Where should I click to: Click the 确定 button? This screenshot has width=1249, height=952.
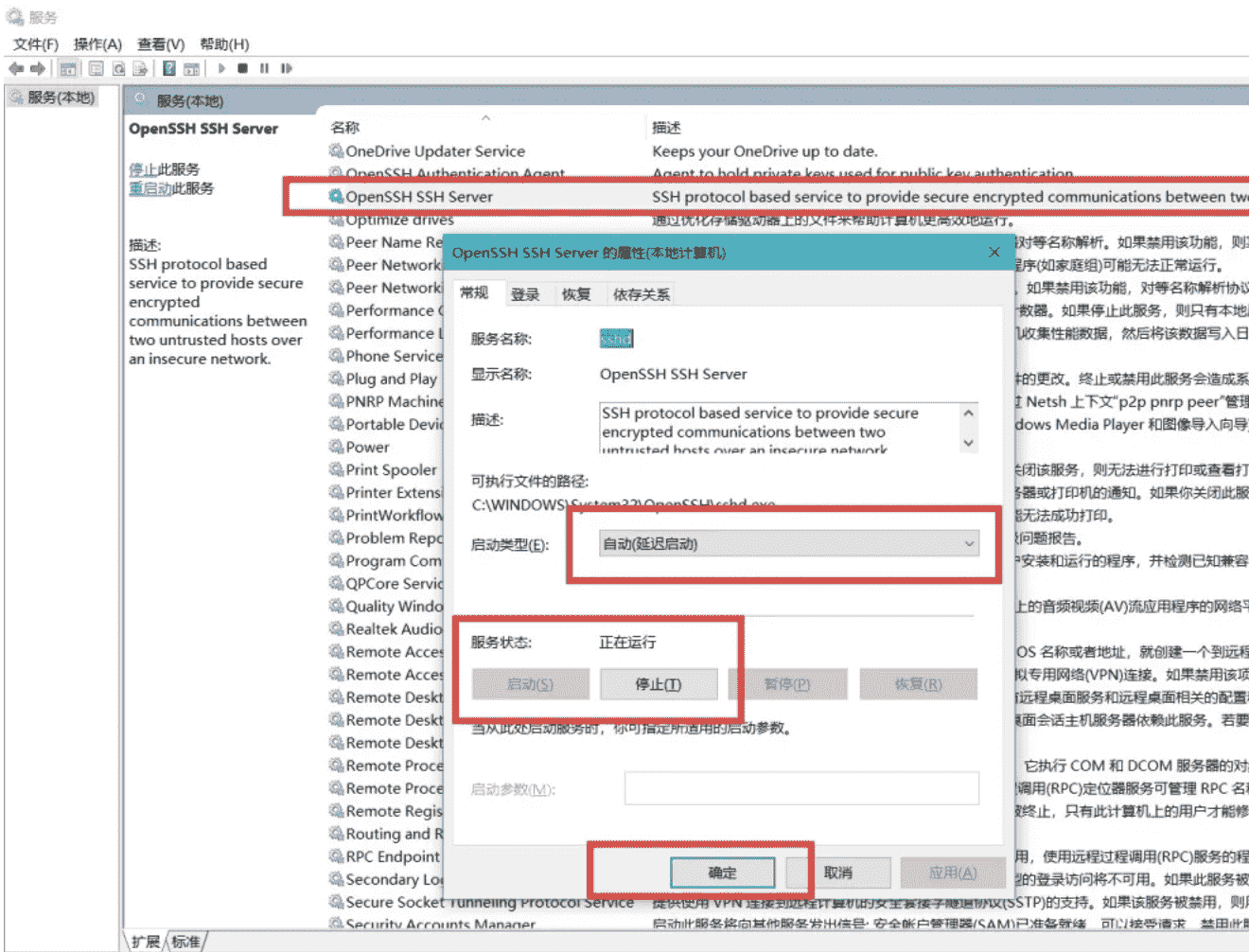(x=723, y=873)
